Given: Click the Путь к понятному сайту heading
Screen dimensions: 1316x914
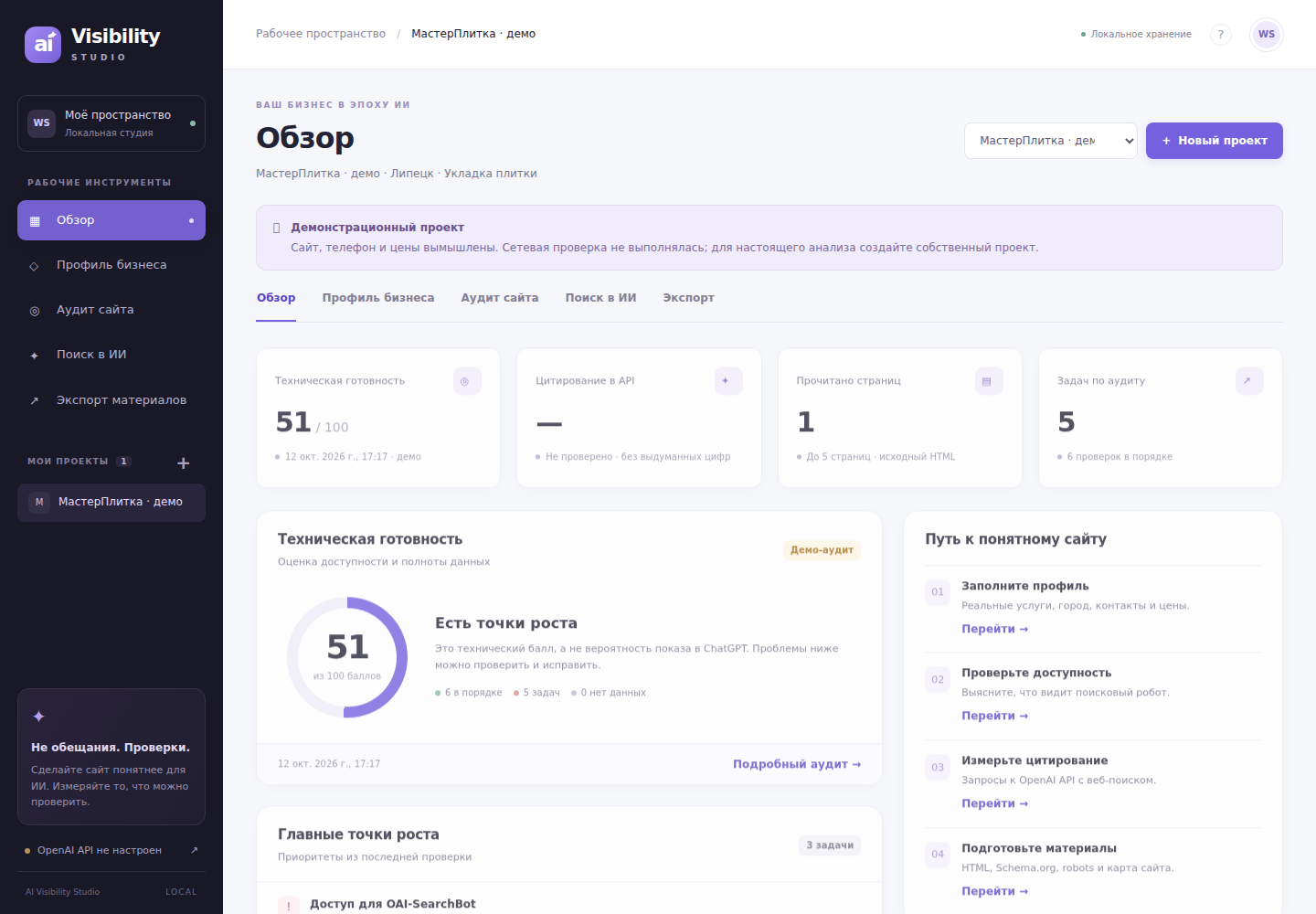Looking at the screenshot, I should [x=1015, y=539].
